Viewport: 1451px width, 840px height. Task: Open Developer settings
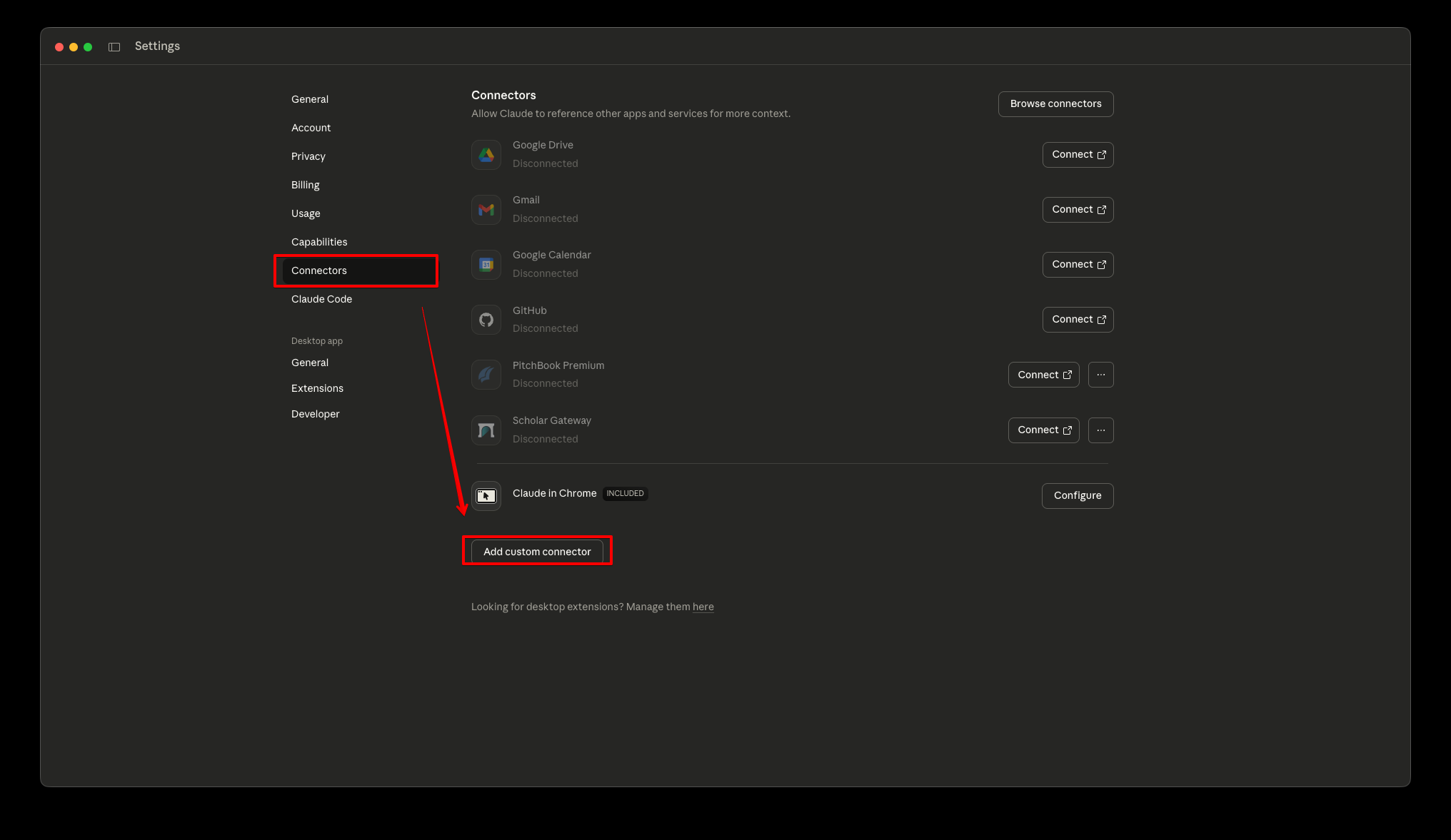tap(316, 414)
